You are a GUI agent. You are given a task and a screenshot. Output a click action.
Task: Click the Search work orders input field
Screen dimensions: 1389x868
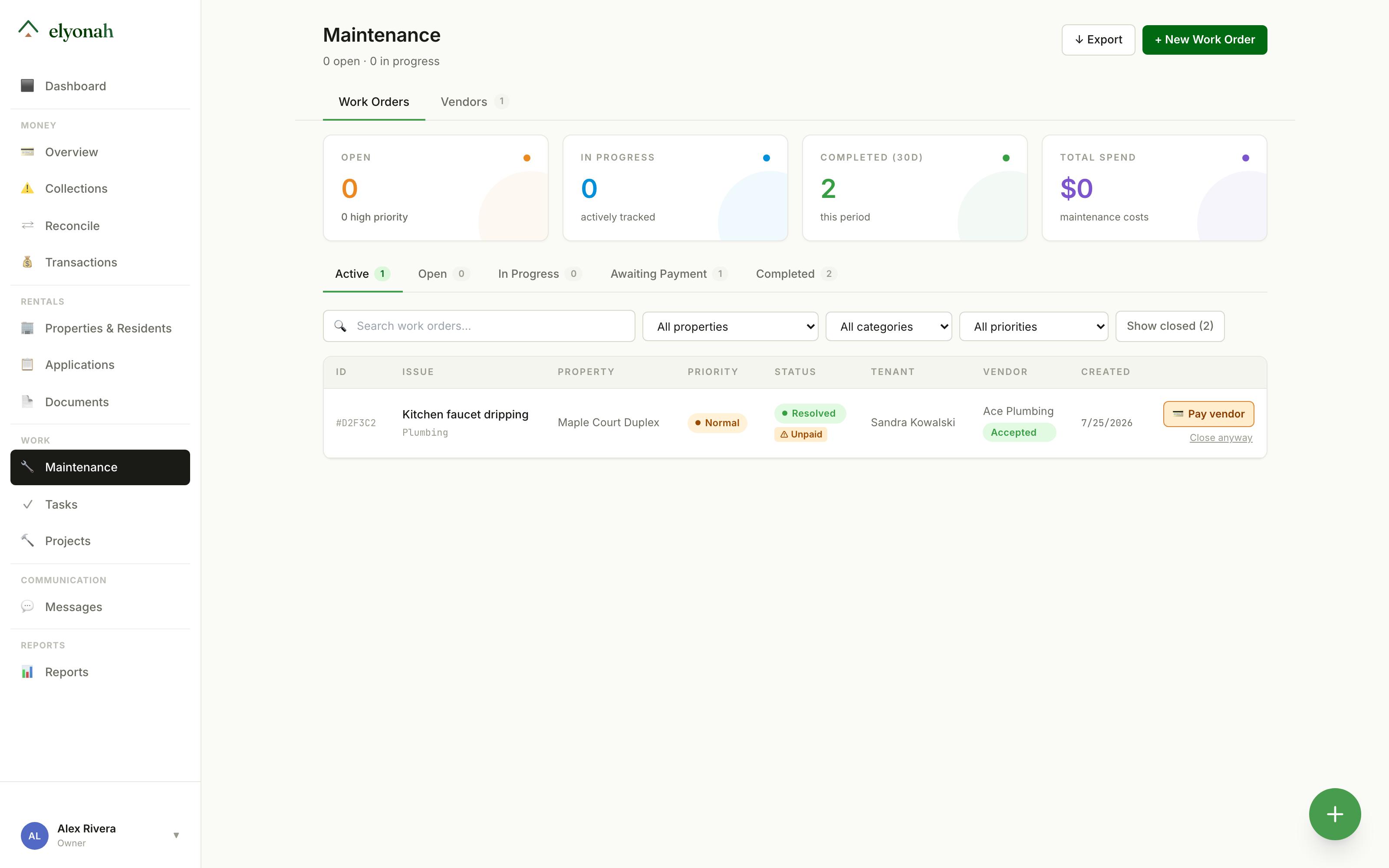[479, 326]
